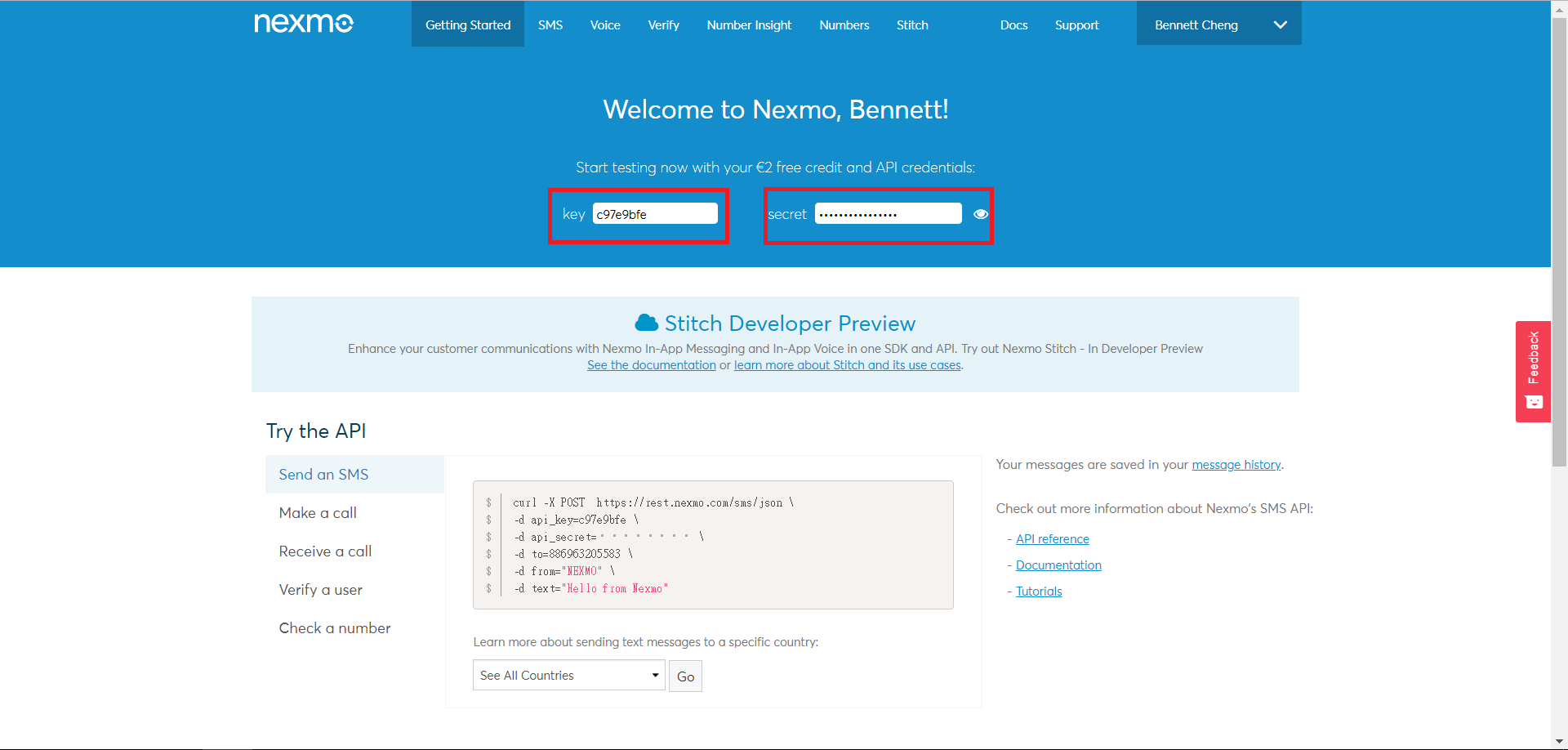The height and width of the screenshot is (750, 1568).
Task: Select the Getting Started tab
Action: (468, 25)
